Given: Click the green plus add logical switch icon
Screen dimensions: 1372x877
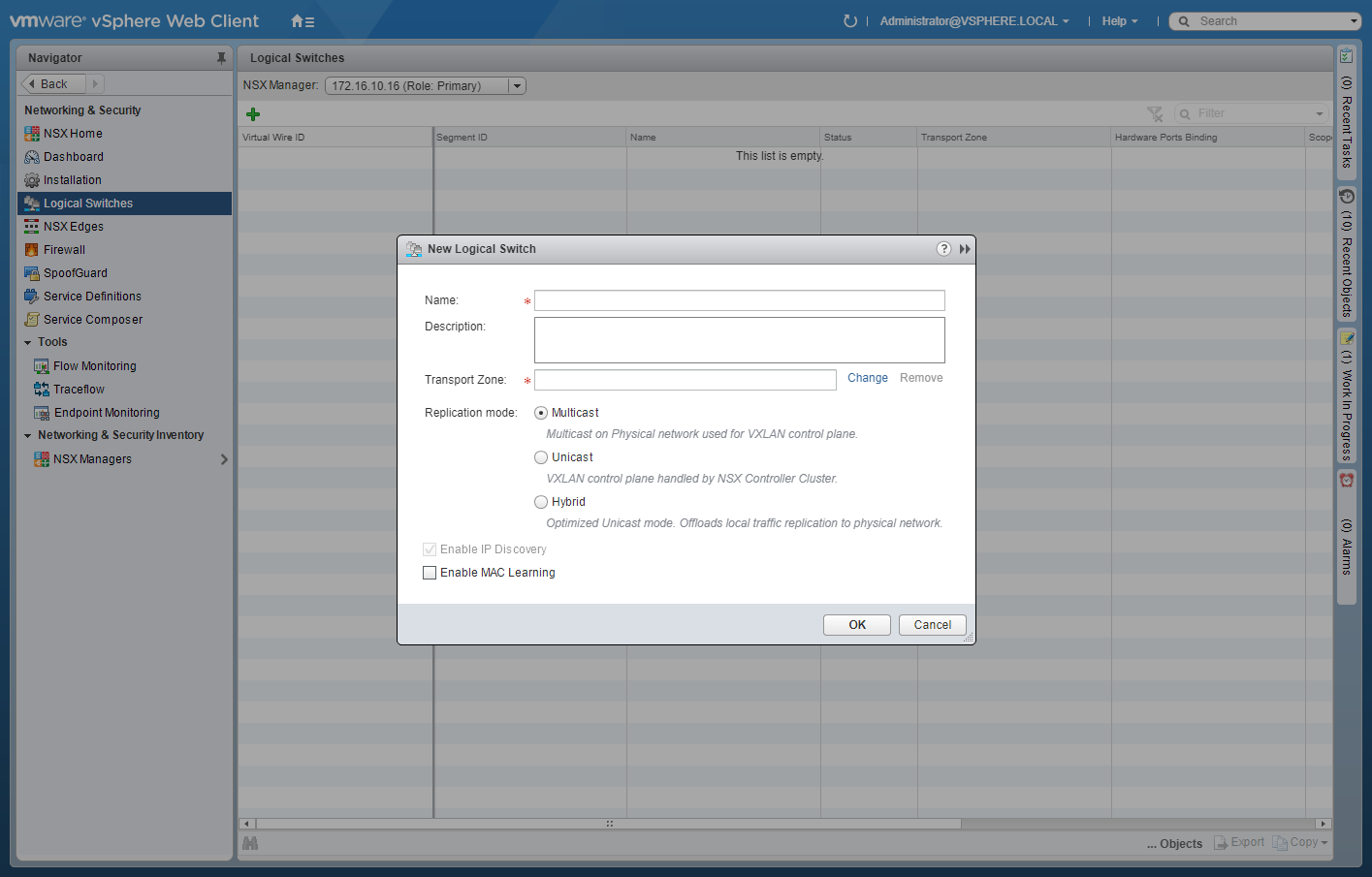Looking at the screenshot, I should point(253,113).
